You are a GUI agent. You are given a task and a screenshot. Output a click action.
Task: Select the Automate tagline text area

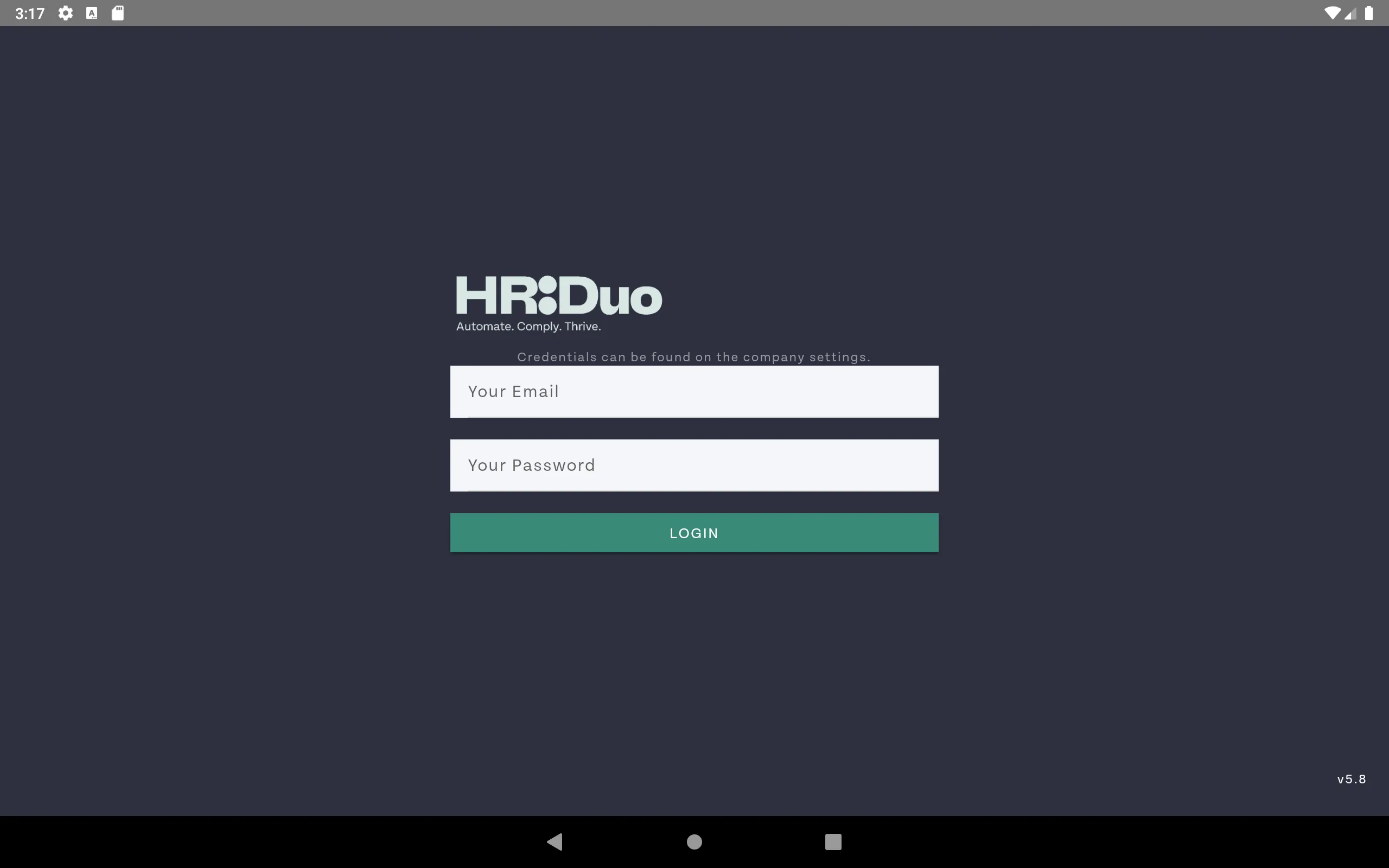point(527,326)
